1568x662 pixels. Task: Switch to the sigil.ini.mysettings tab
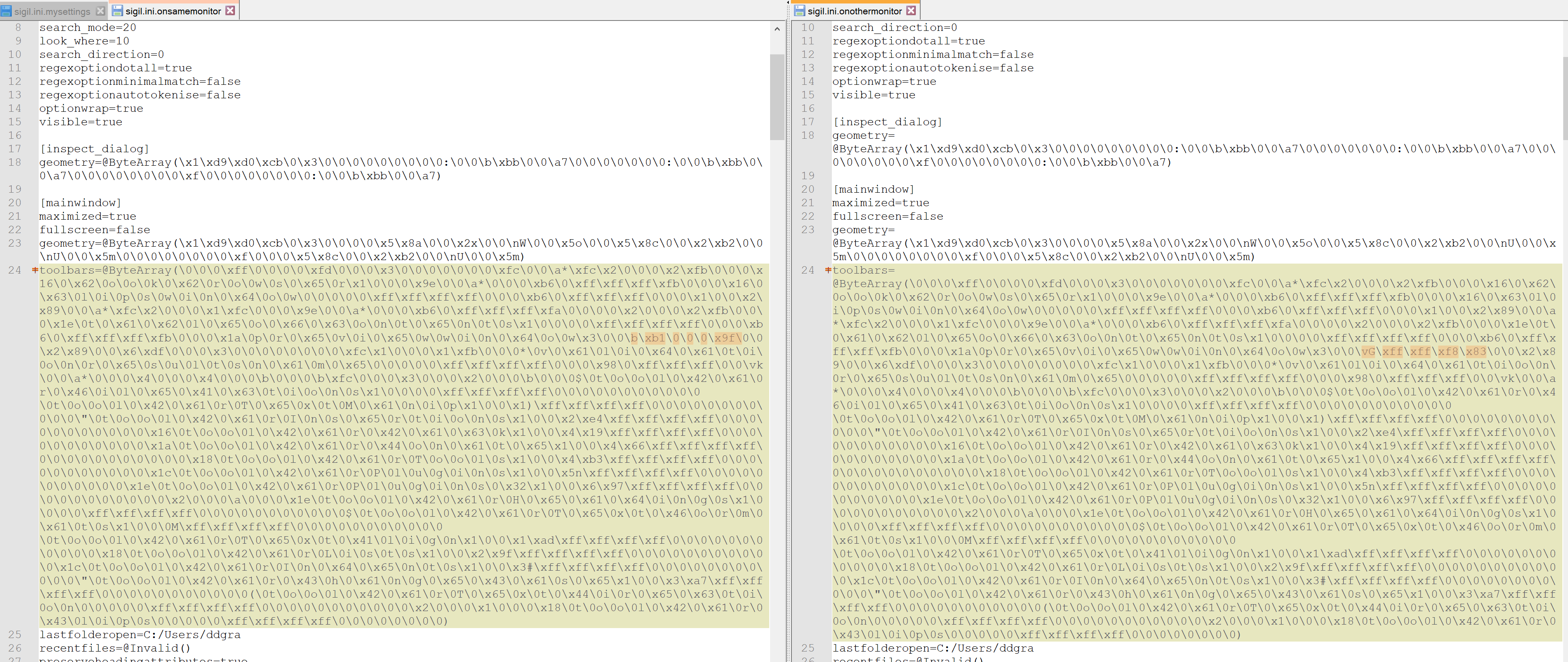click(52, 11)
